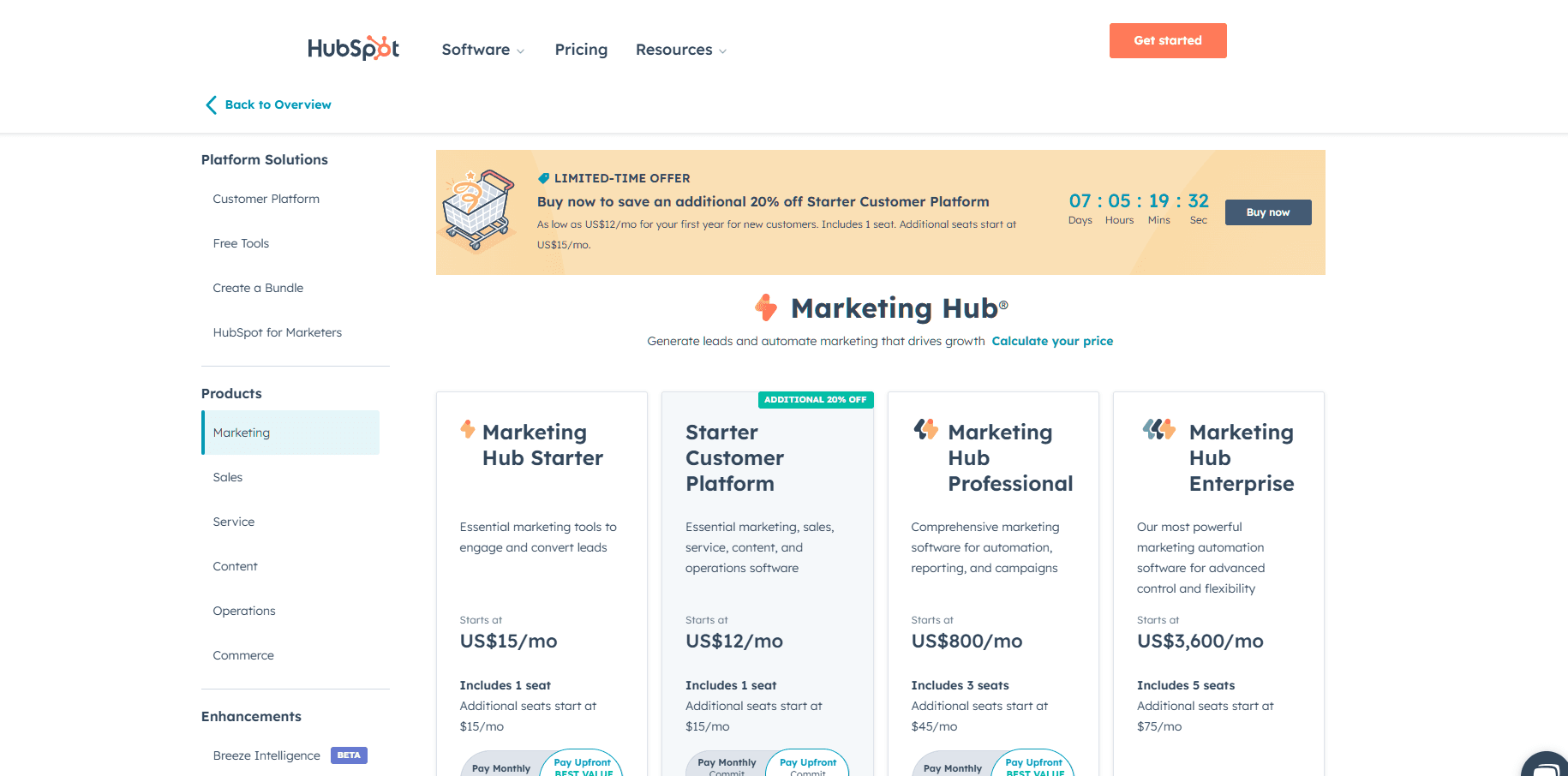This screenshot has height=776, width=1568.
Task: Click Buy now in the offer banner
Action: [x=1268, y=212]
